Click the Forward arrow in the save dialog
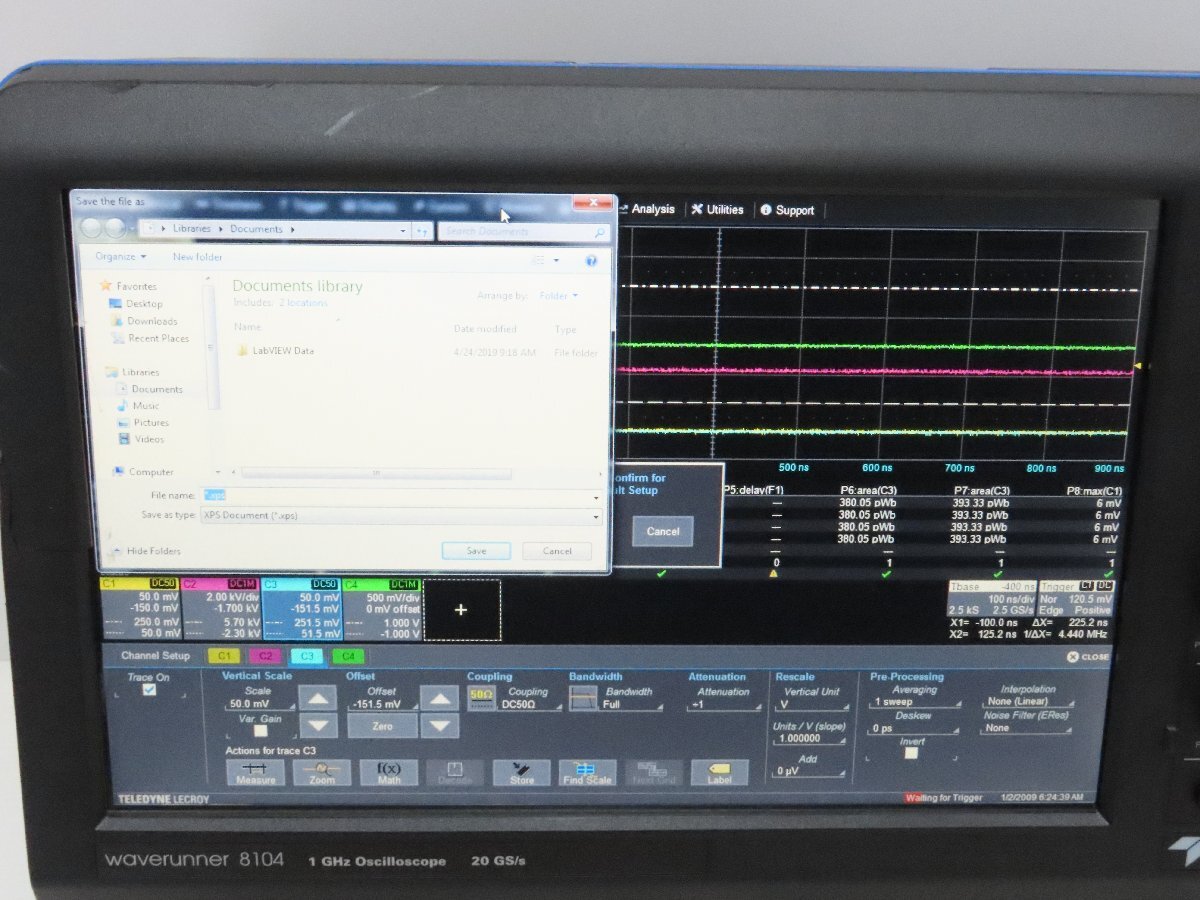This screenshot has height=900, width=1200. point(116,229)
